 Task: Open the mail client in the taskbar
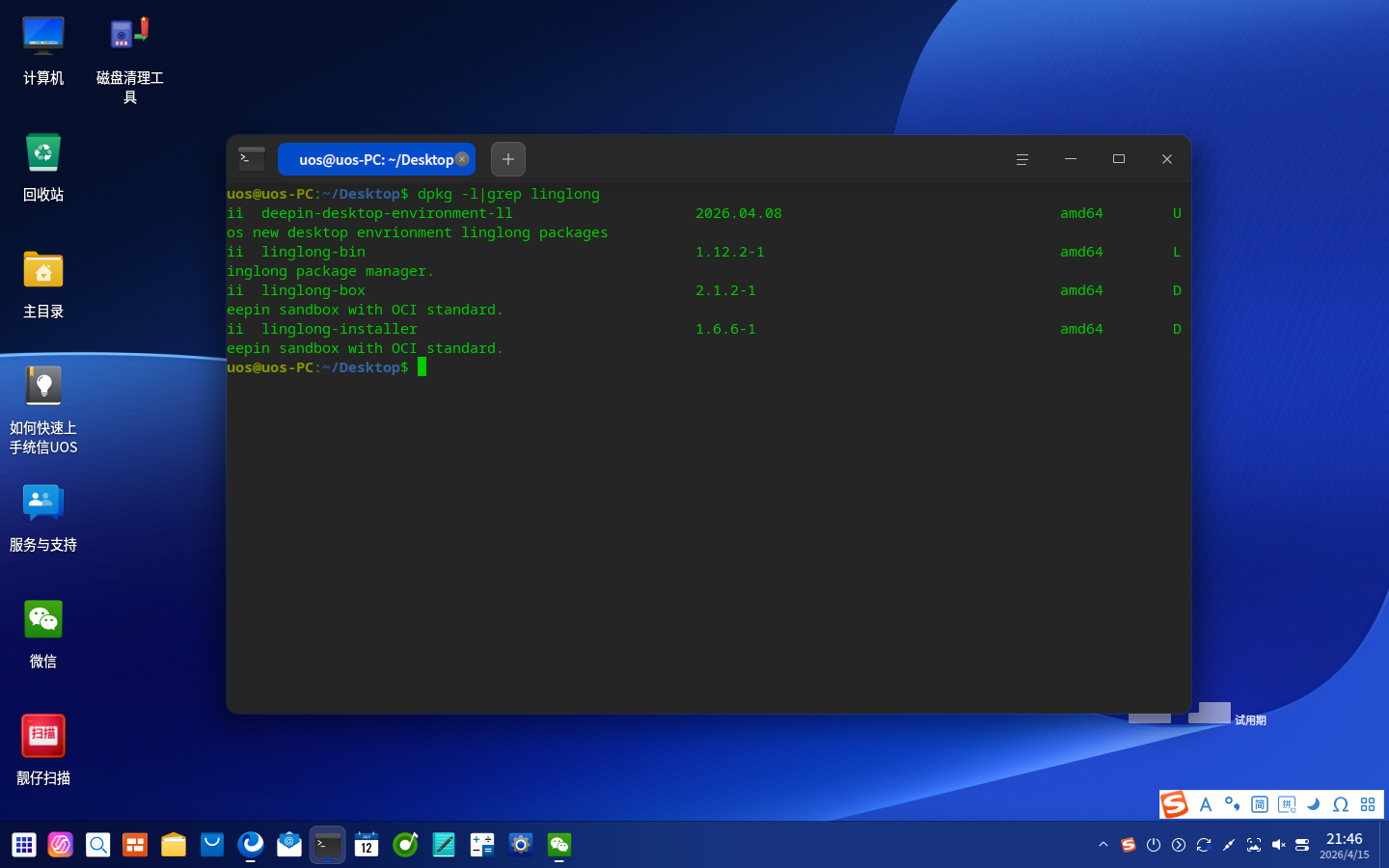(289, 845)
